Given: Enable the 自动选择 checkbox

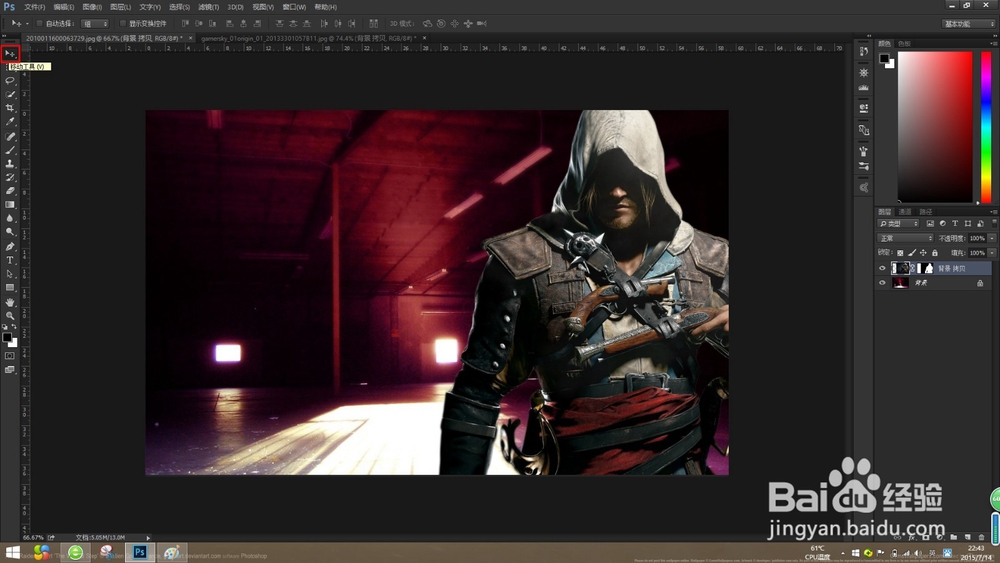Looking at the screenshot, I should pyautogui.click(x=40, y=24).
